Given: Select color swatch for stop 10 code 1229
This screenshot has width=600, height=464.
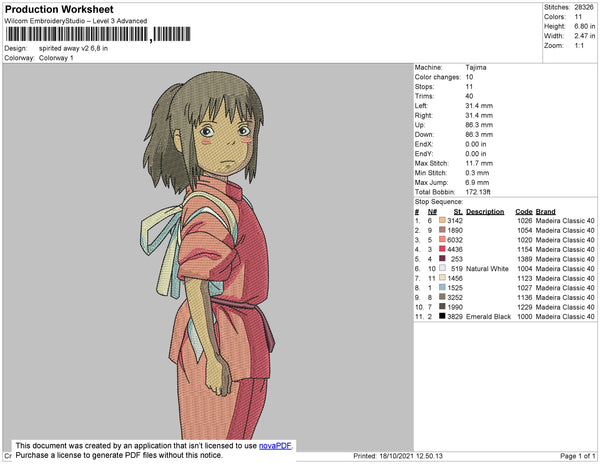Looking at the screenshot, I should 442,306.
